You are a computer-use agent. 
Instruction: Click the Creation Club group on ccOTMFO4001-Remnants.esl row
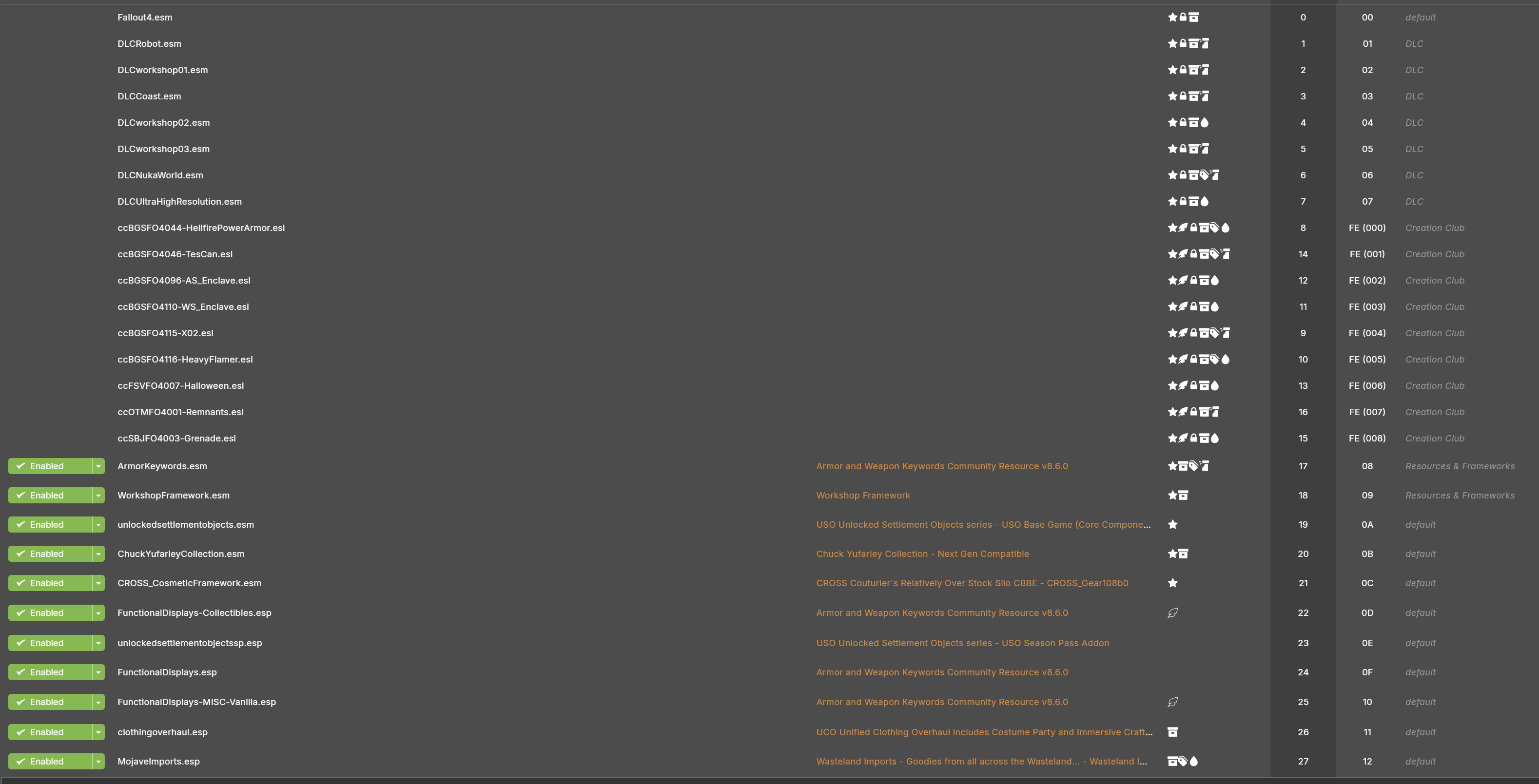(1435, 411)
